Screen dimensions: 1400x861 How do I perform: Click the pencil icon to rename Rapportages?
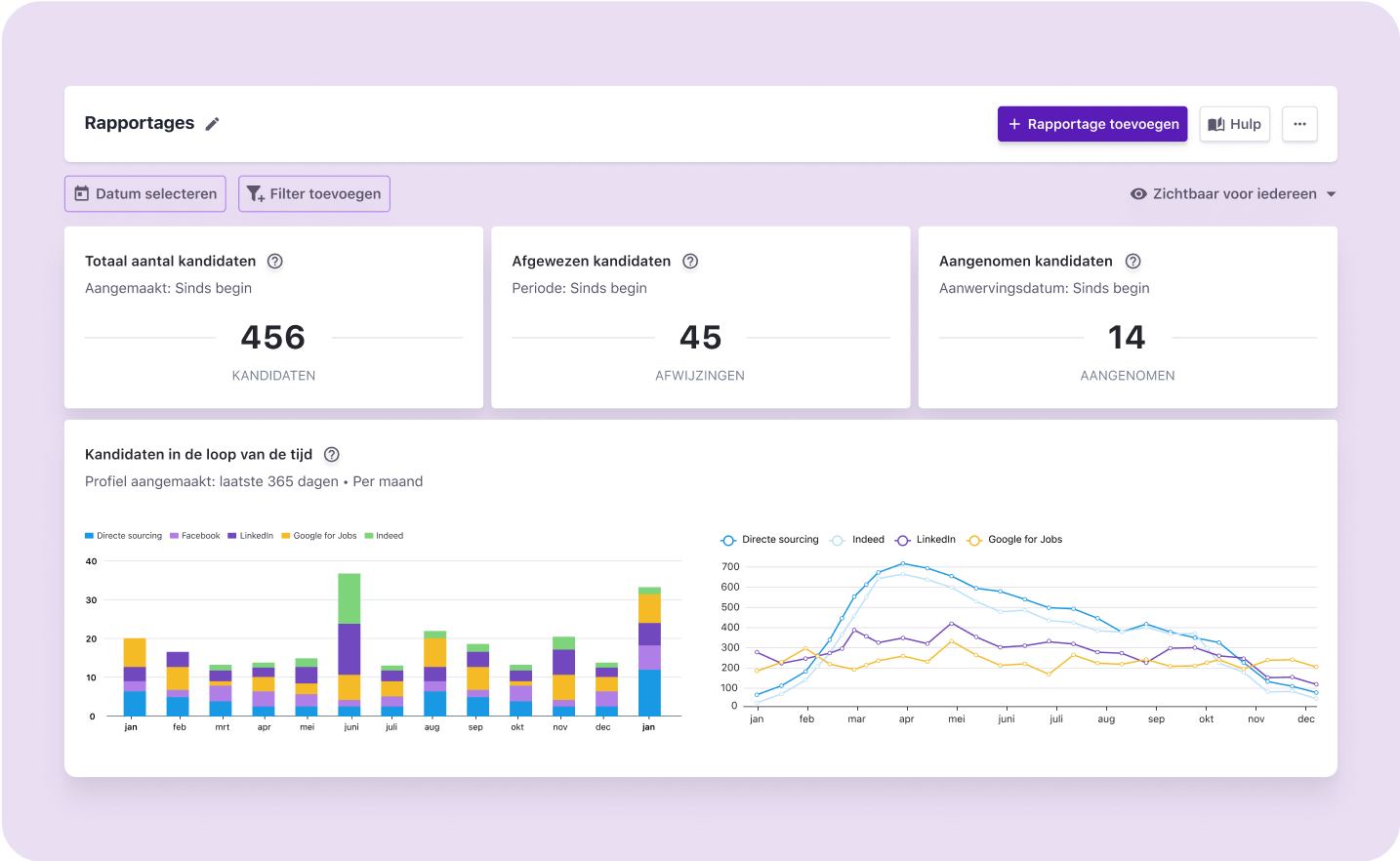(x=212, y=123)
